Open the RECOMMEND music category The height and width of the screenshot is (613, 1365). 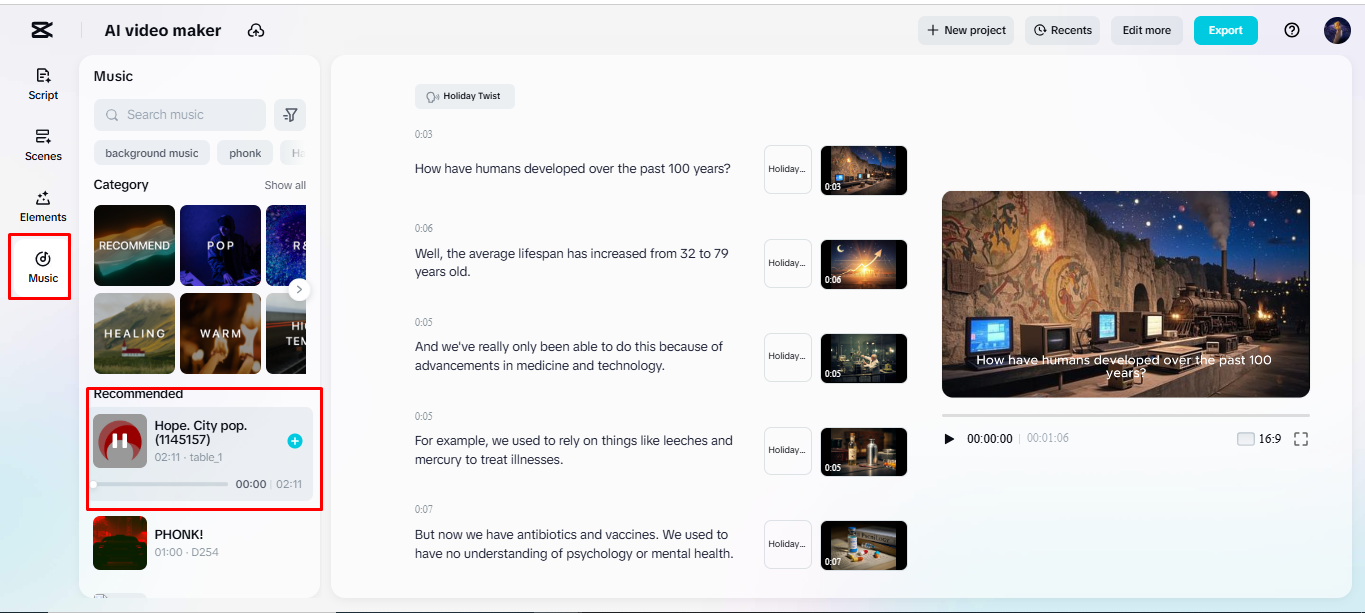pyautogui.click(x=134, y=245)
